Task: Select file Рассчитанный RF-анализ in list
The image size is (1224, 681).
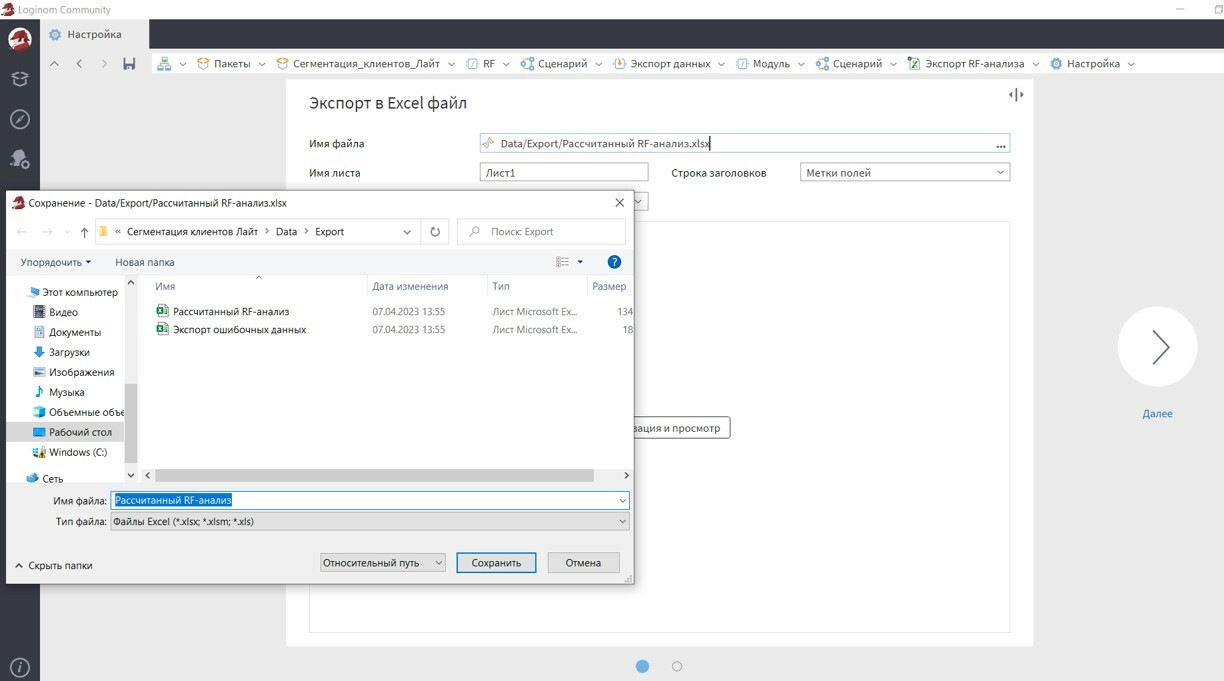Action: pos(231,311)
